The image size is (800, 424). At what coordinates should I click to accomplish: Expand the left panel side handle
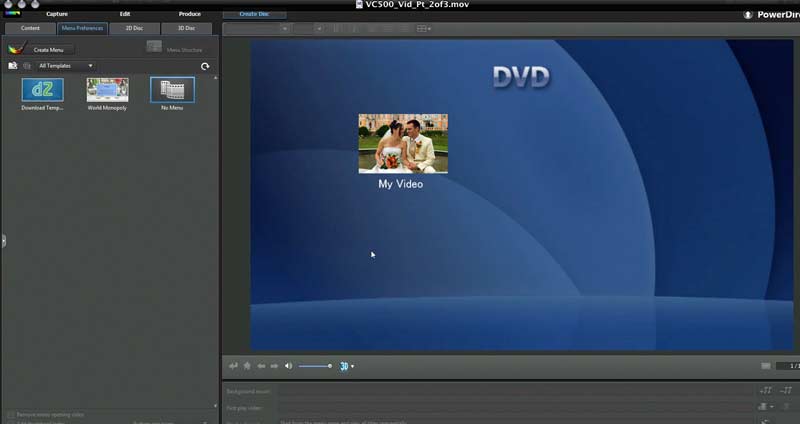(x=4, y=240)
